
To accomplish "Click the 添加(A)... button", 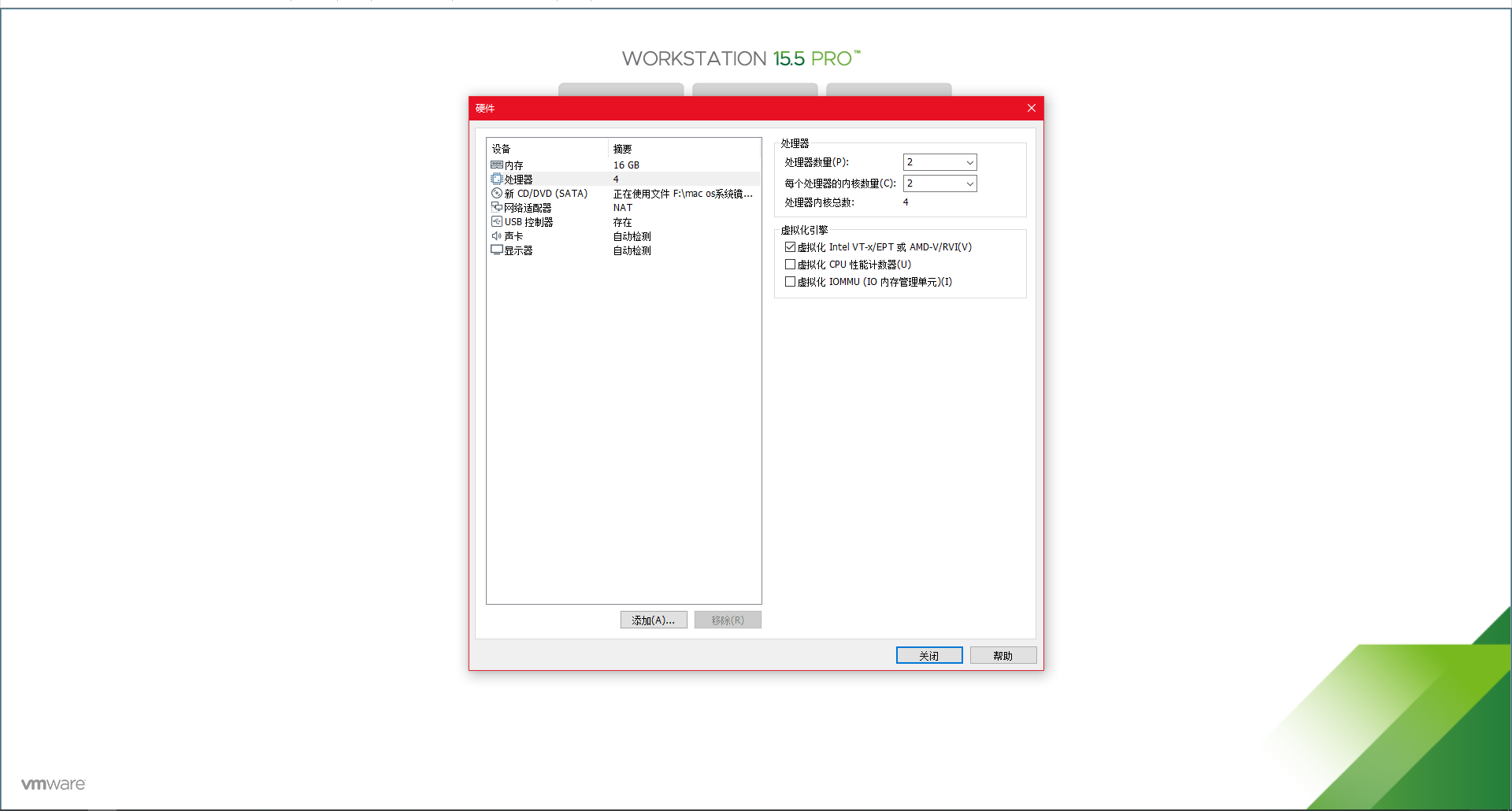I will coord(654,620).
